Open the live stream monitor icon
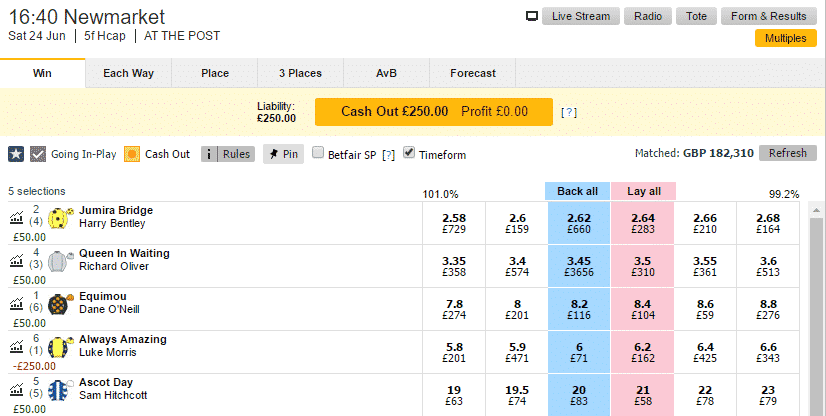Image resolution: width=826 pixels, height=416 pixels. tap(532, 16)
